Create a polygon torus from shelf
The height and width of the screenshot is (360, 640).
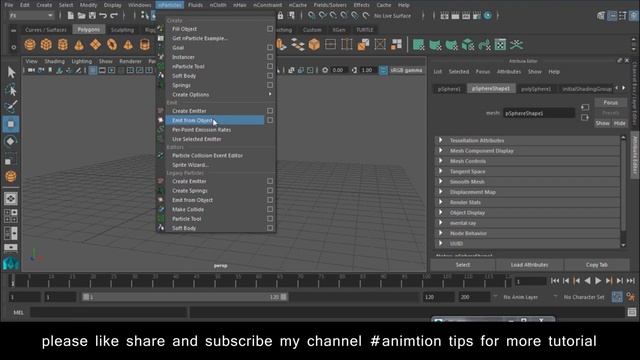(111, 44)
